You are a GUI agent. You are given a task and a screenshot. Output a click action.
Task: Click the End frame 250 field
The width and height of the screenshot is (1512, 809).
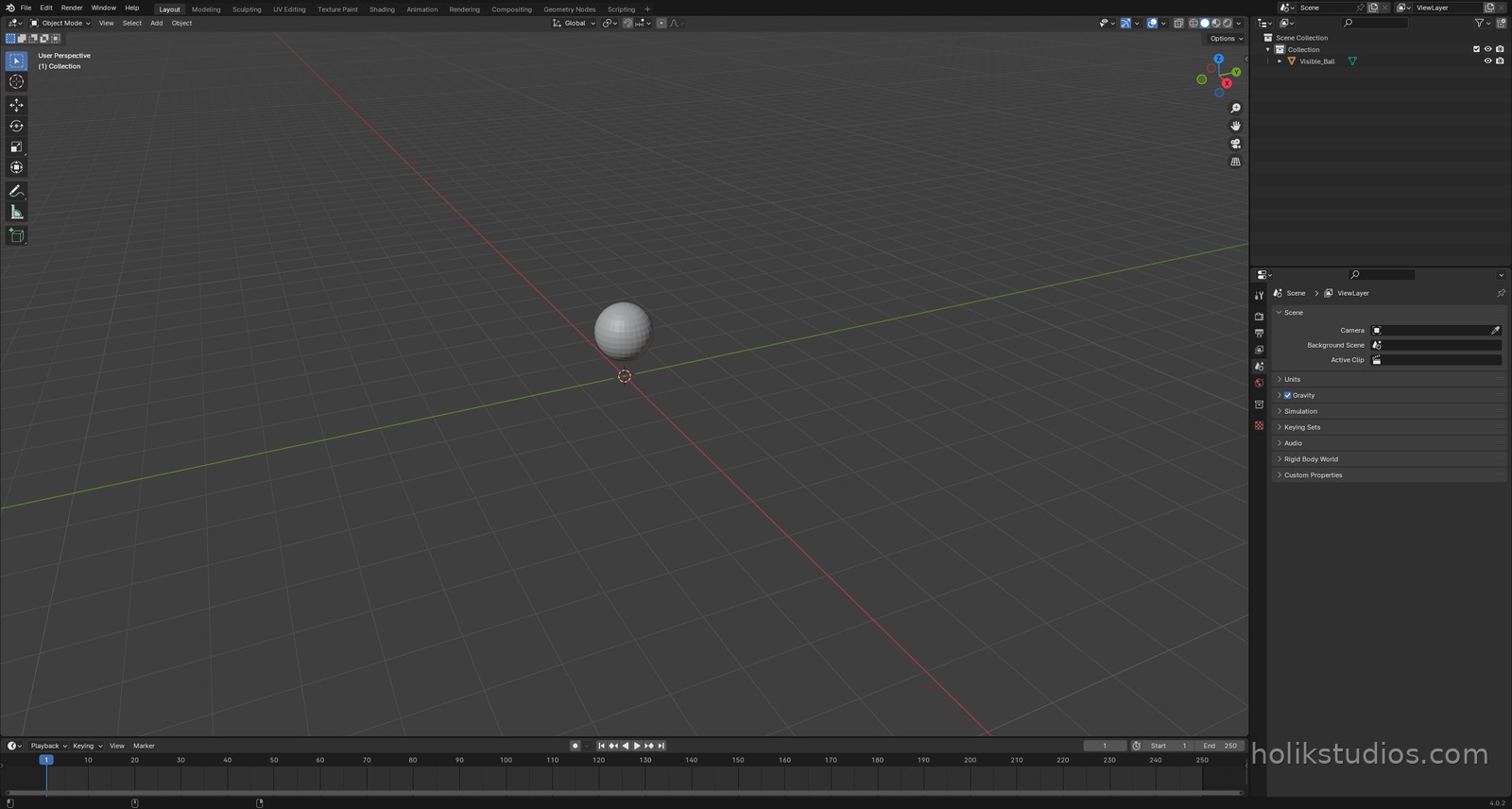1220,746
